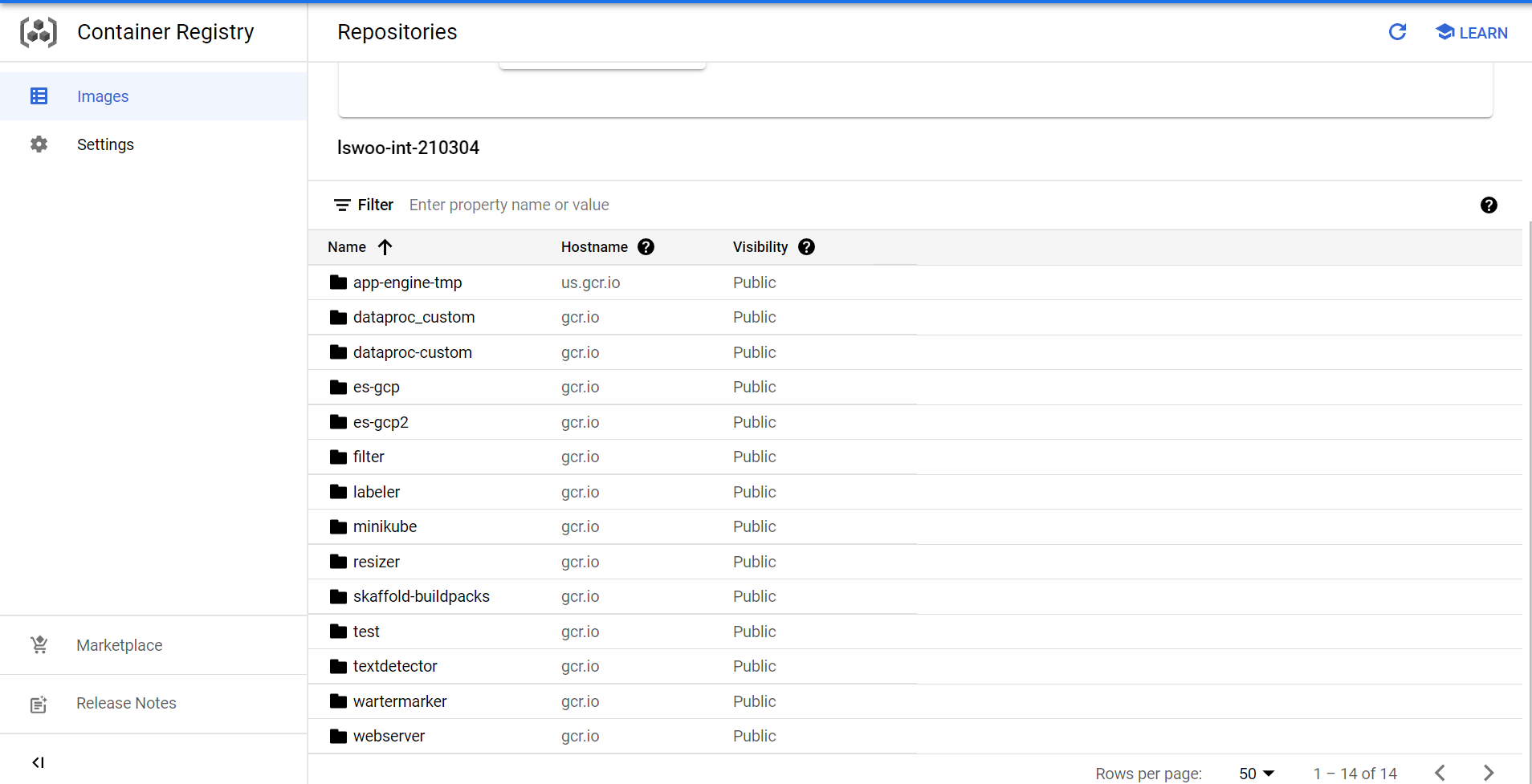Open the filter repository

point(369,457)
